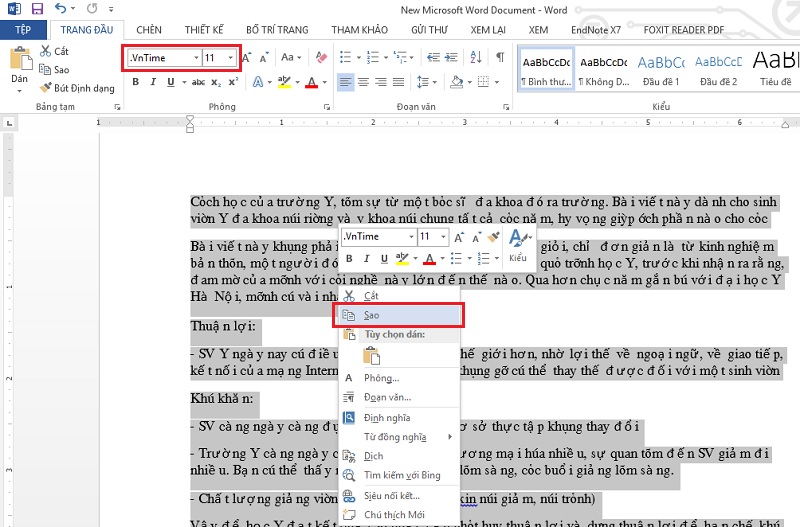Increase the paragraph indent in the ribbon
Screen dimensions: 800x527
coord(451,57)
